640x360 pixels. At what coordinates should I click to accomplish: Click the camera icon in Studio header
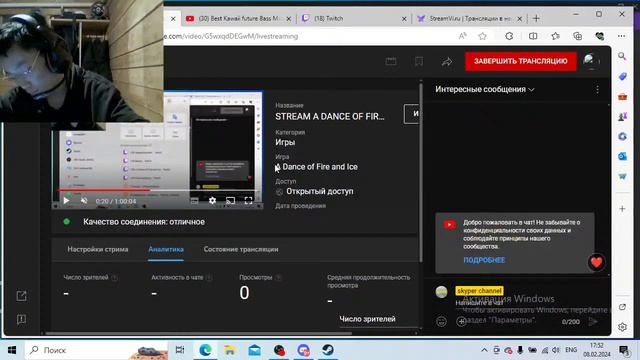(x=391, y=62)
